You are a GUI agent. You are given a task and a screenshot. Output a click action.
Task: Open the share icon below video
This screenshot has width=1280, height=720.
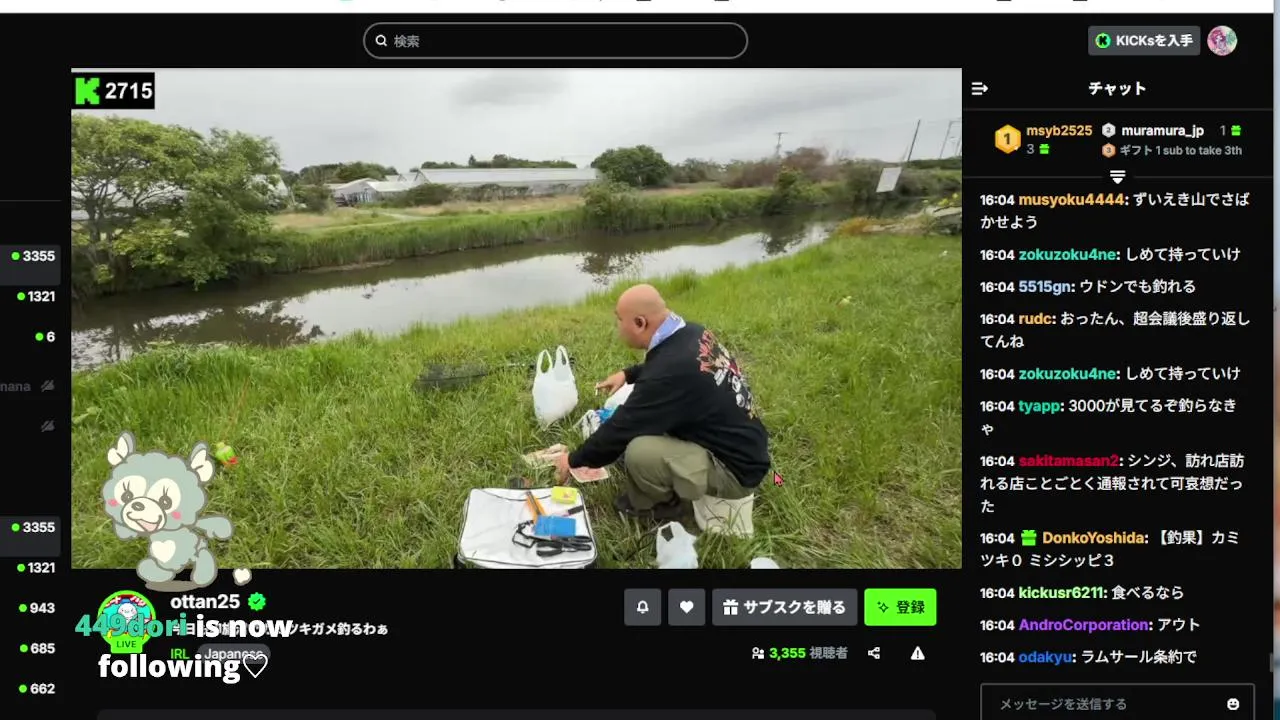tap(874, 653)
